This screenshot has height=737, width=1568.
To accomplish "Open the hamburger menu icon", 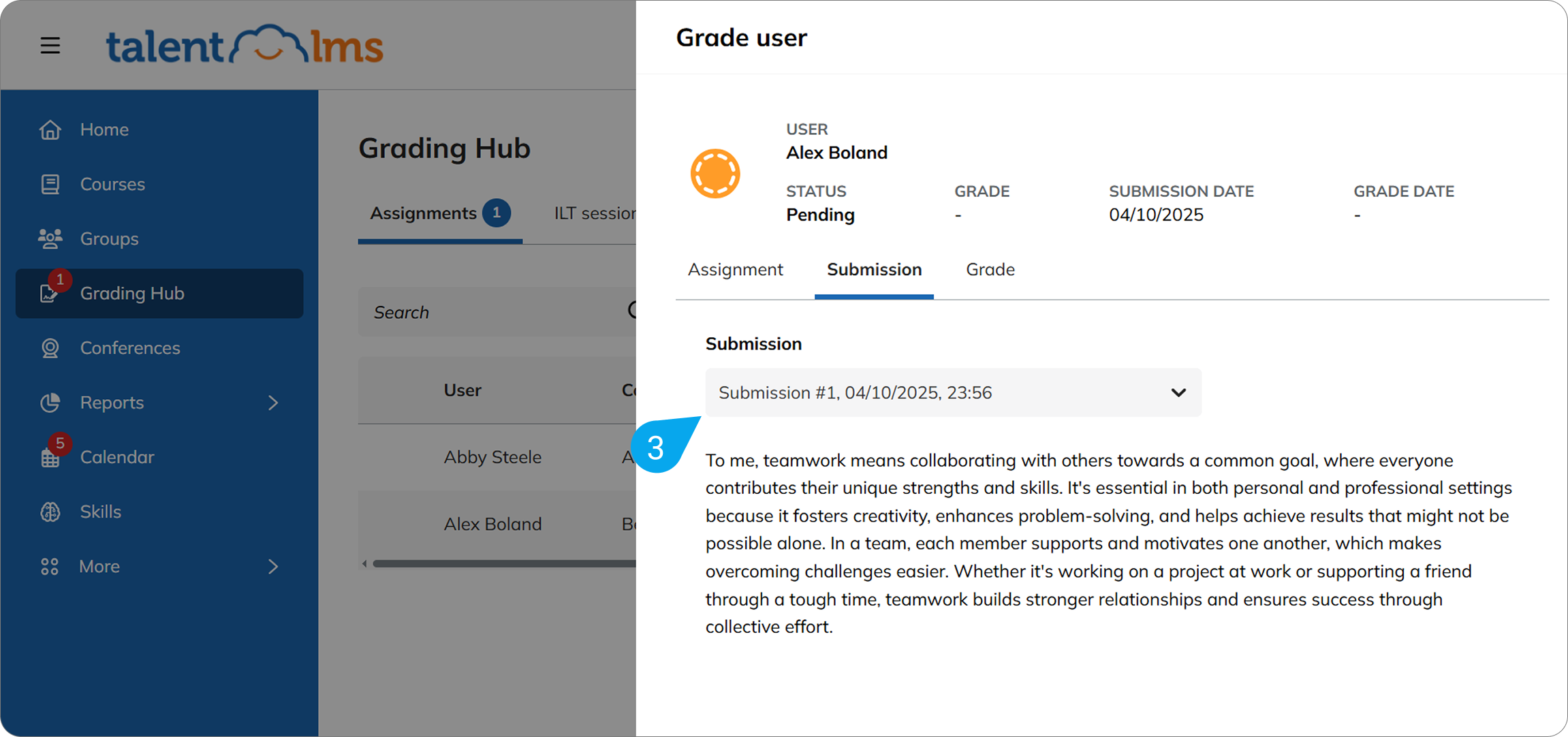I will tap(50, 46).
